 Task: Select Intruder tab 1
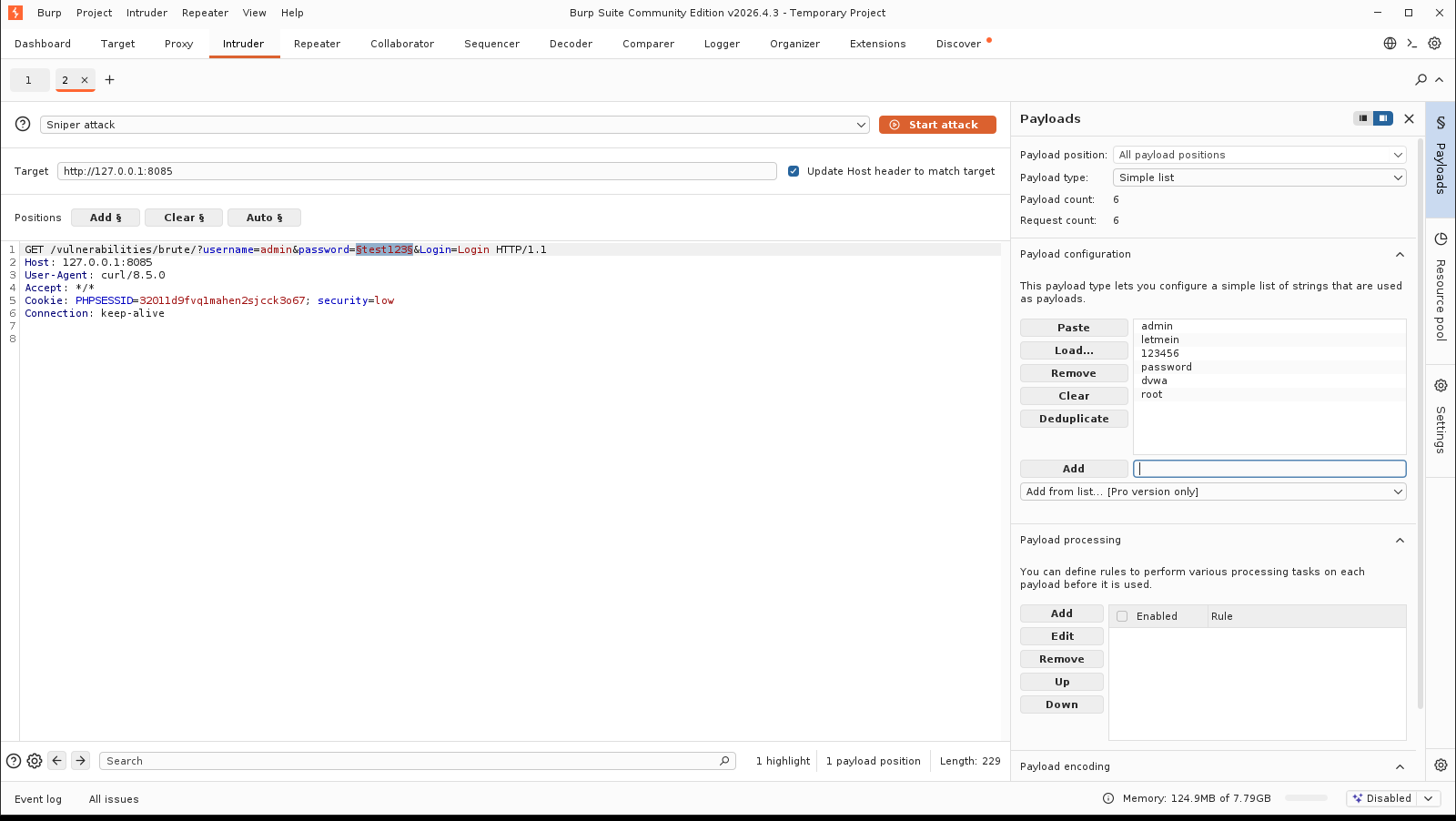click(29, 80)
